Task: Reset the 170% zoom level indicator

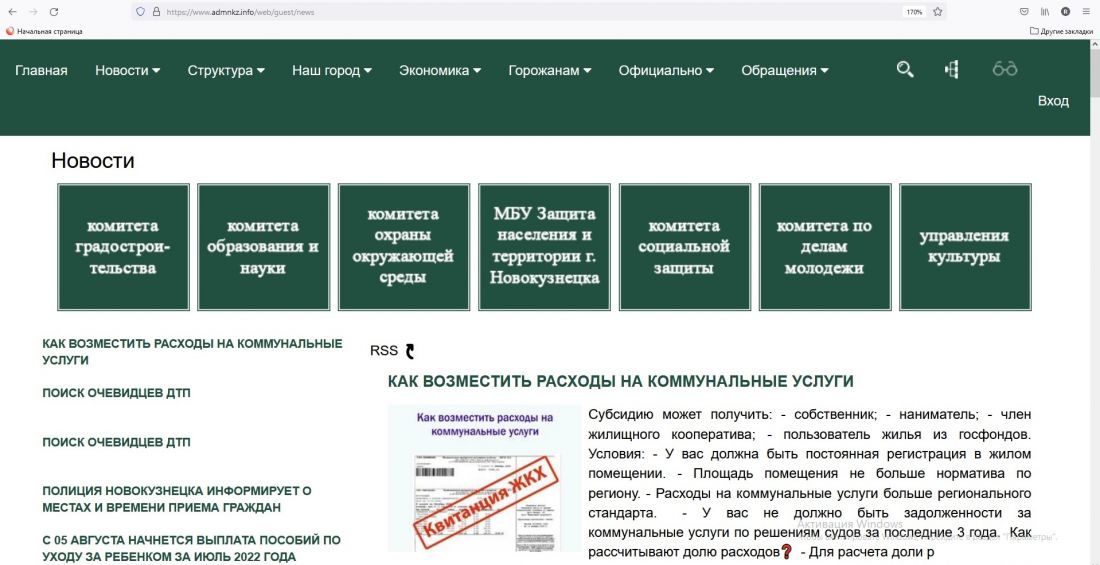Action: coord(913,12)
